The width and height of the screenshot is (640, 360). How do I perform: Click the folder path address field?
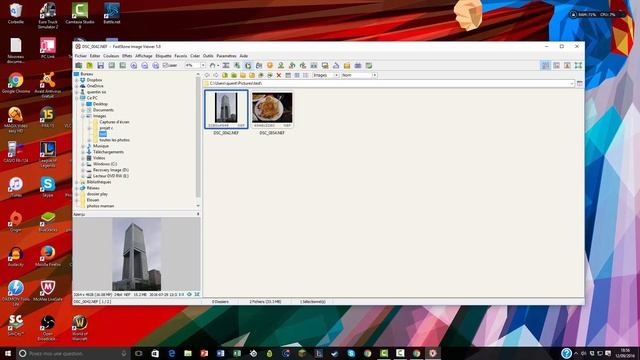(x=389, y=83)
